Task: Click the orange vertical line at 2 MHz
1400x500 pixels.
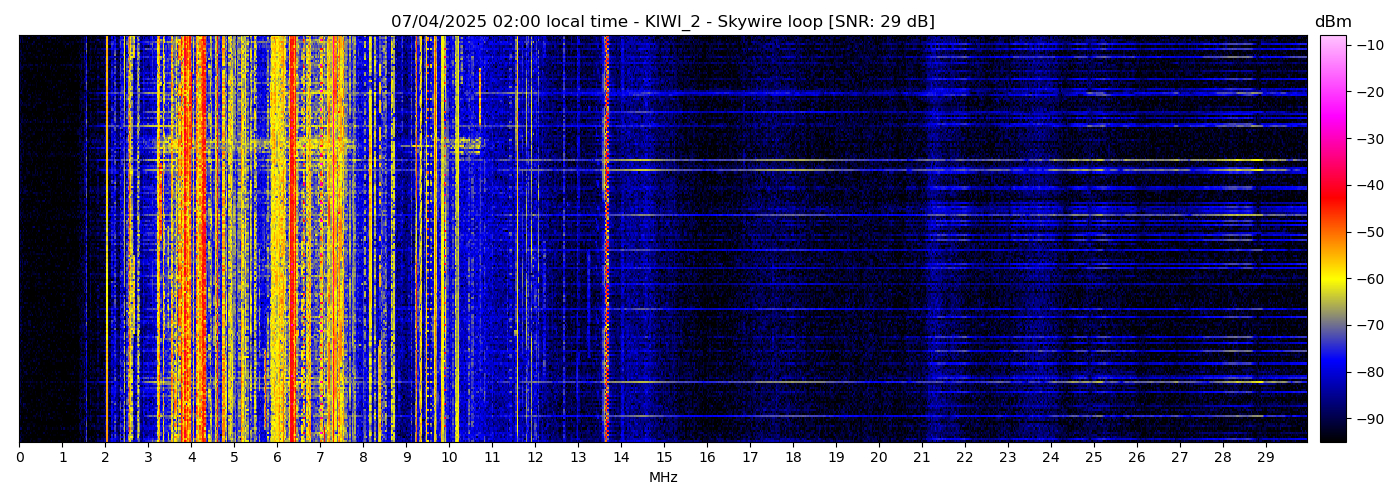Action: [x=107, y=240]
